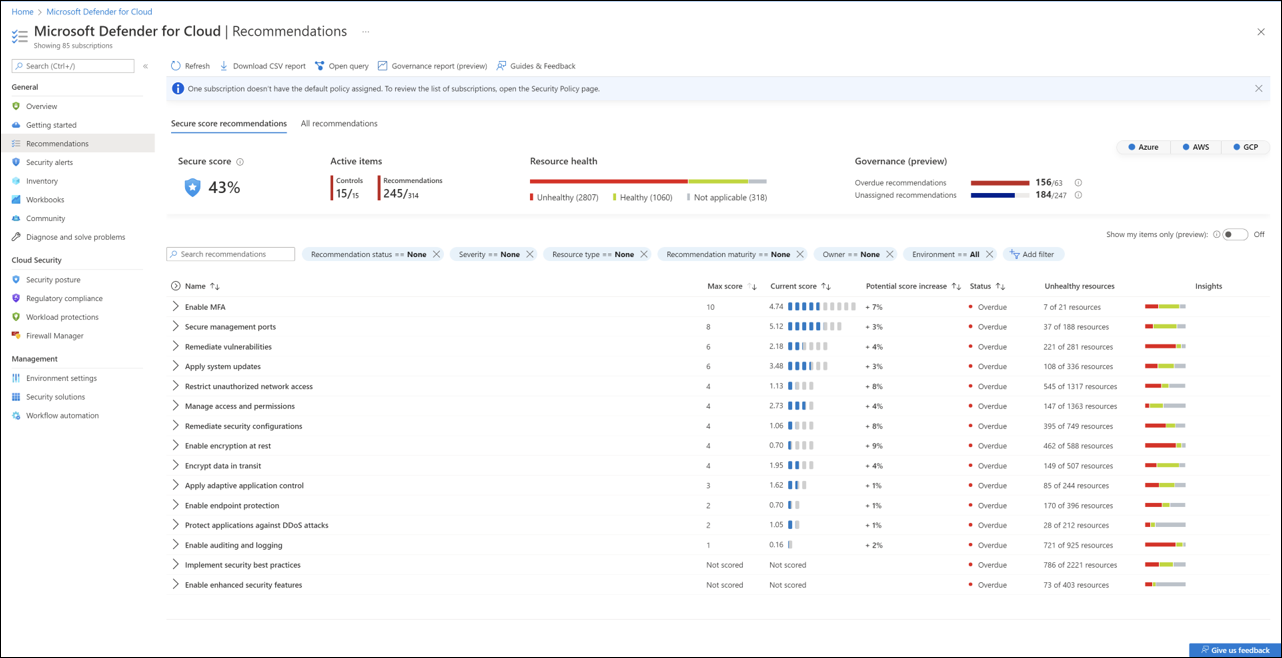
Task: Open Firewall Manager
Action: click(x=55, y=335)
